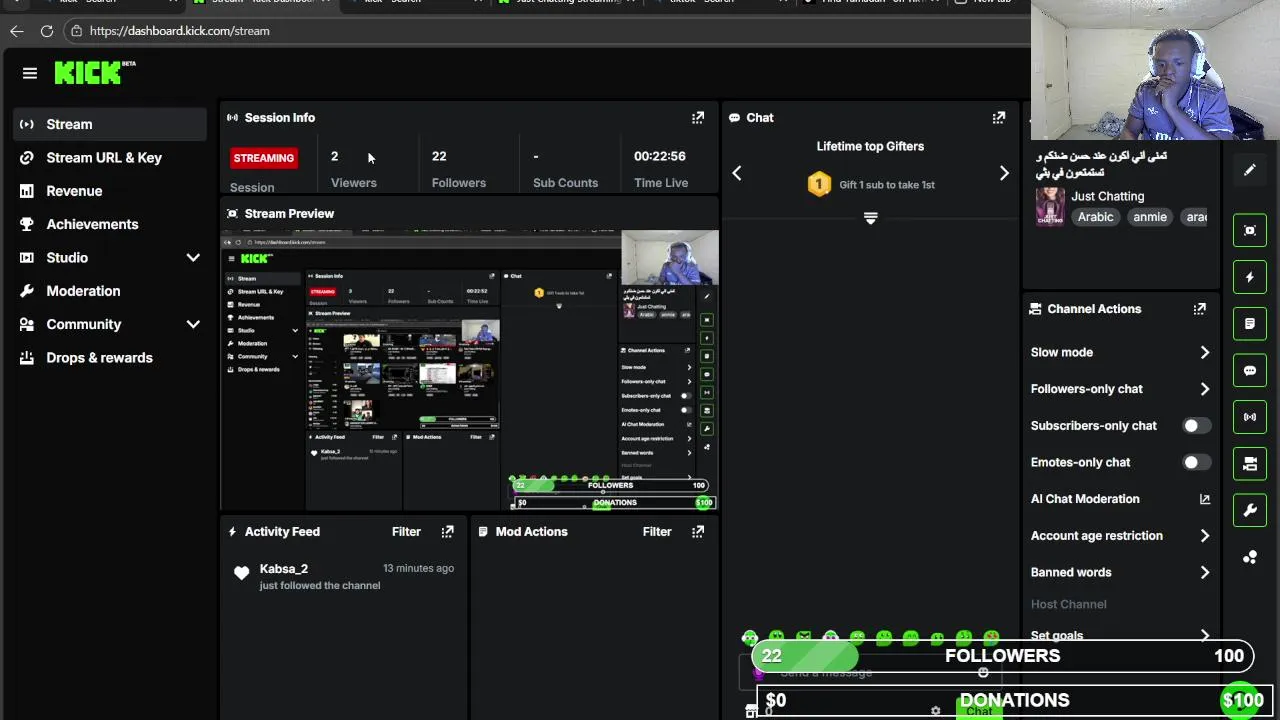
Task: Click the heart icon beside Kabsa_2
Action: point(241,573)
